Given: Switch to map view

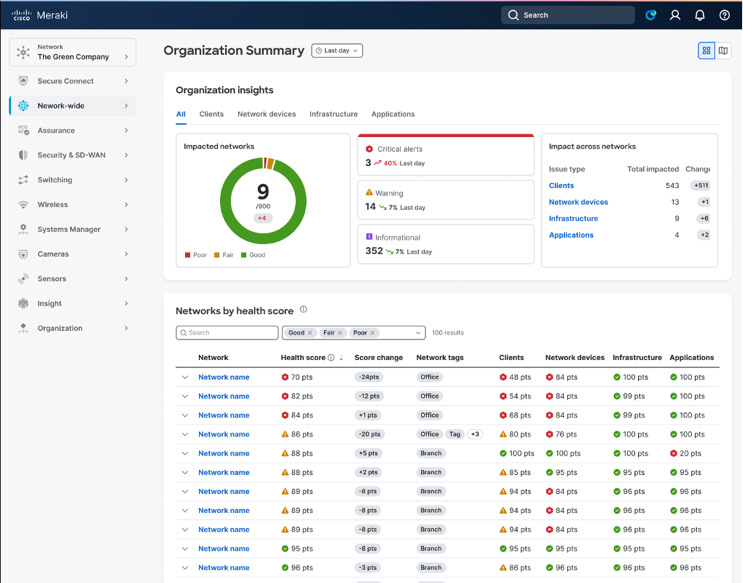Looking at the screenshot, I should tap(723, 51).
